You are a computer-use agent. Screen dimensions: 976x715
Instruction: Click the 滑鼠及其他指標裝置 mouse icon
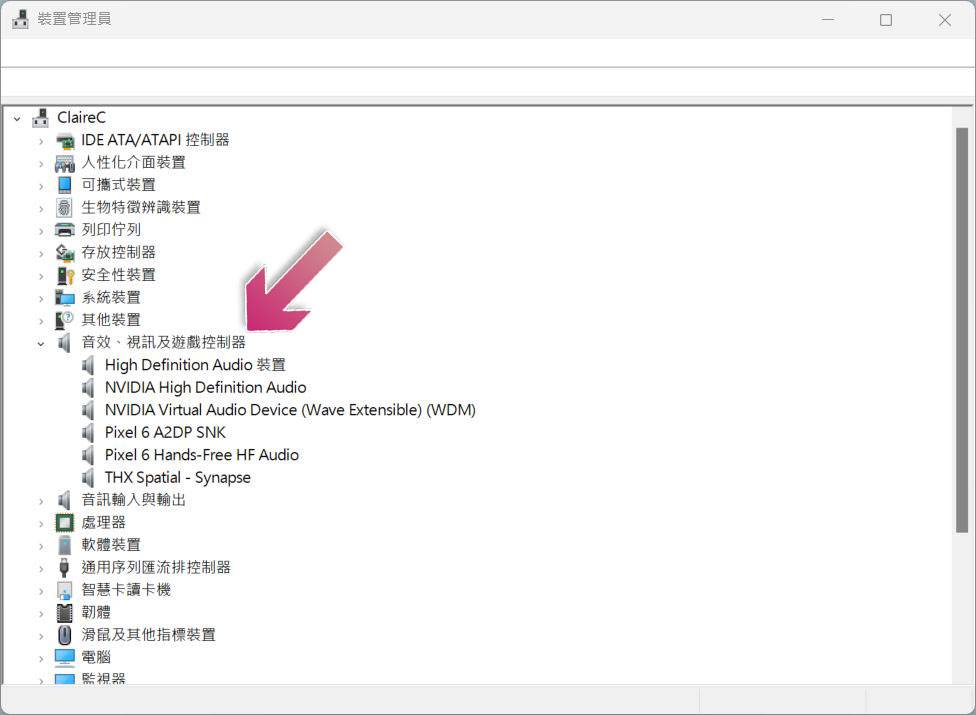pyautogui.click(x=65, y=635)
